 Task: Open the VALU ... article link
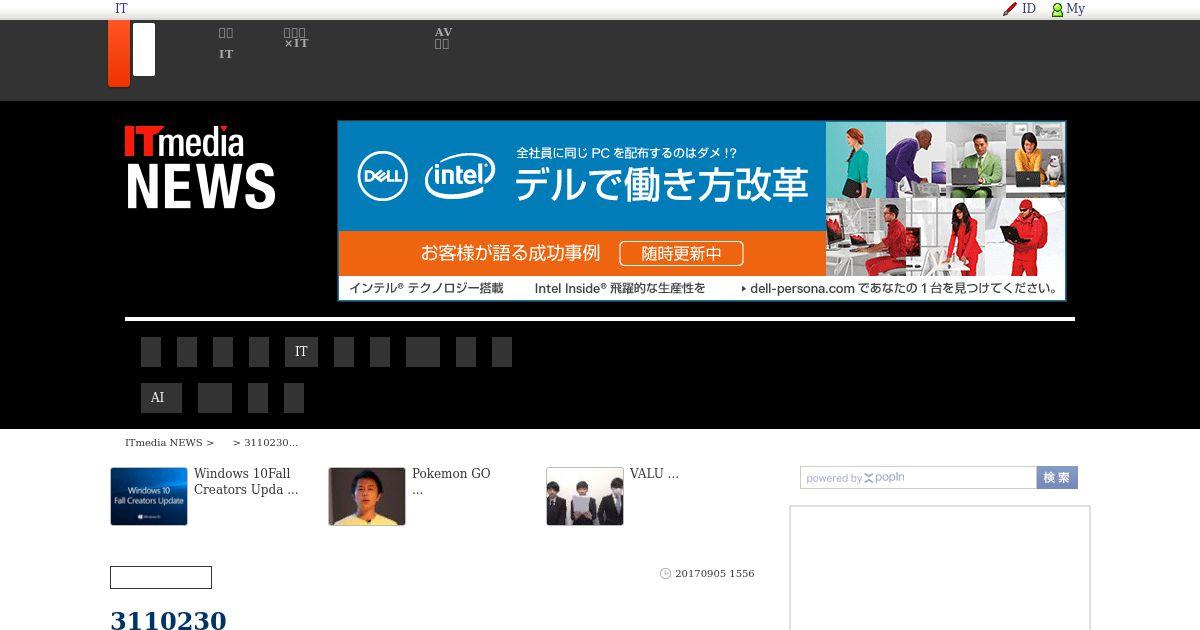(x=654, y=474)
